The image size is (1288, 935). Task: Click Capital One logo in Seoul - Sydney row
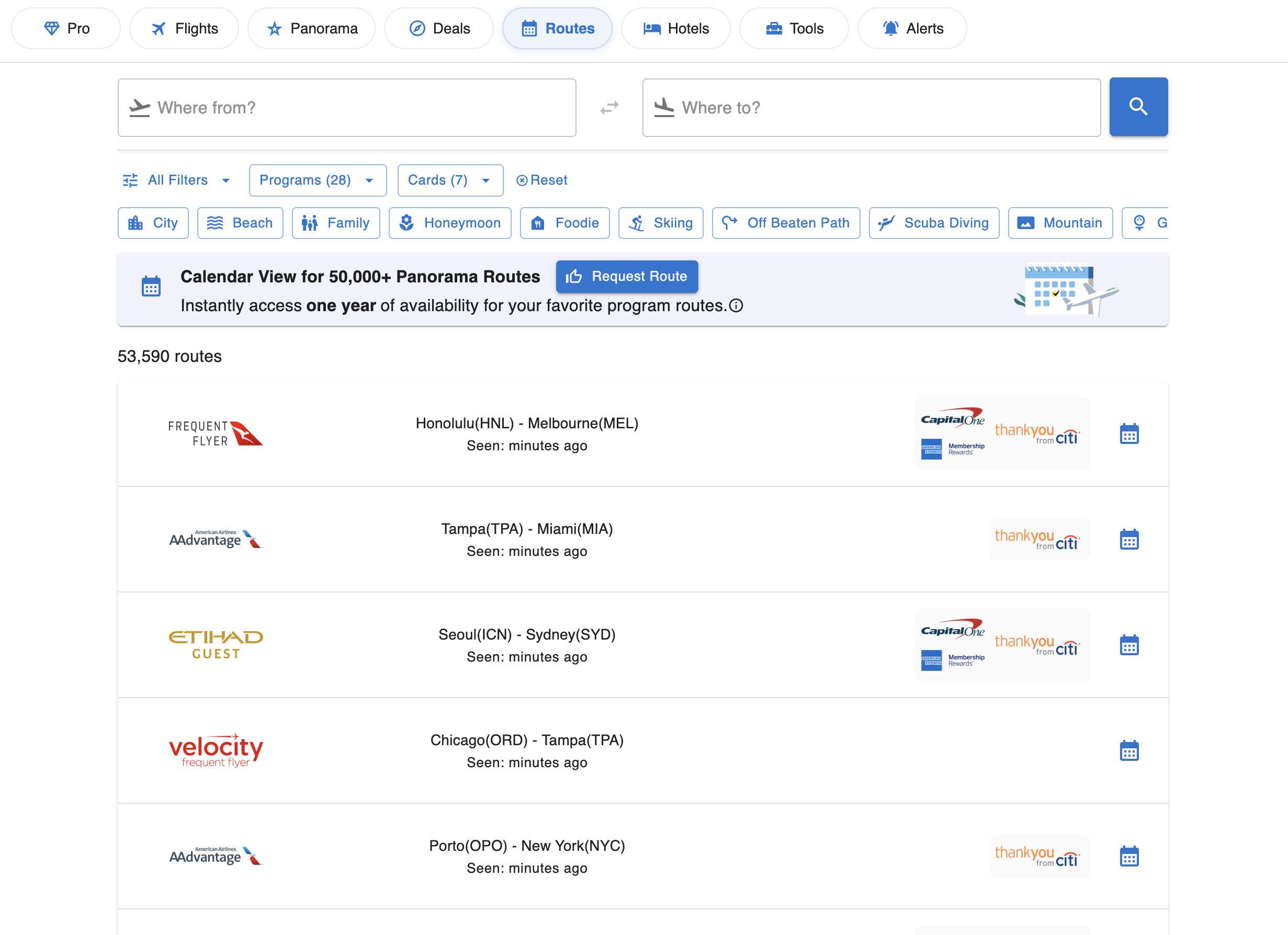(x=952, y=630)
